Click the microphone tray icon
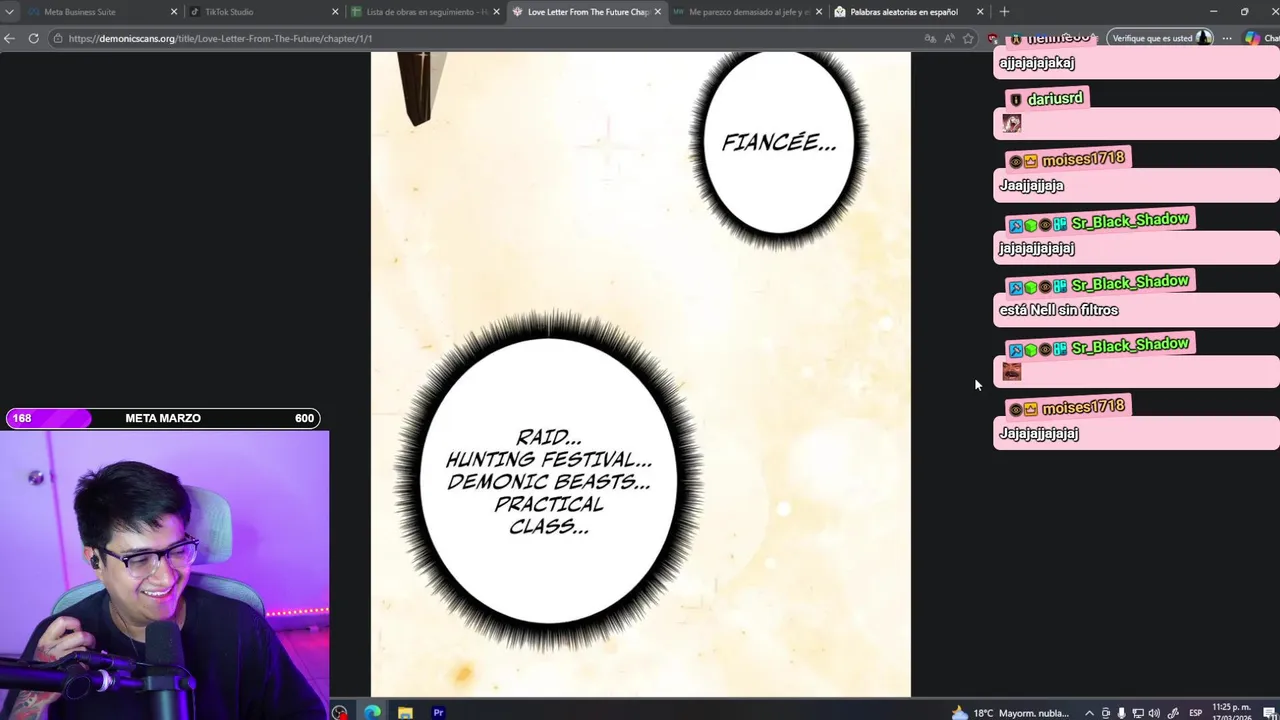This screenshot has height=720, width=1280. [1122, 713]
